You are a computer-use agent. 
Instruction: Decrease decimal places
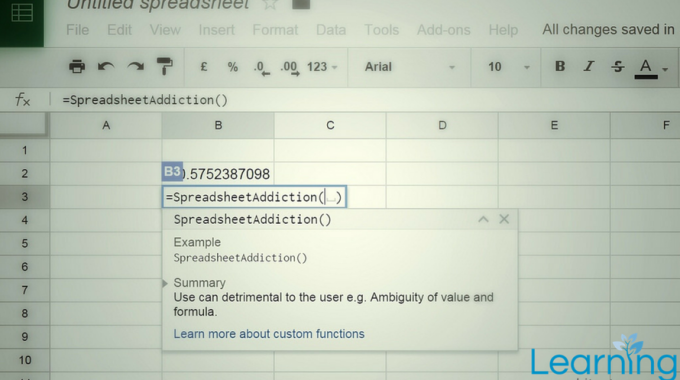tap(262, 68)
